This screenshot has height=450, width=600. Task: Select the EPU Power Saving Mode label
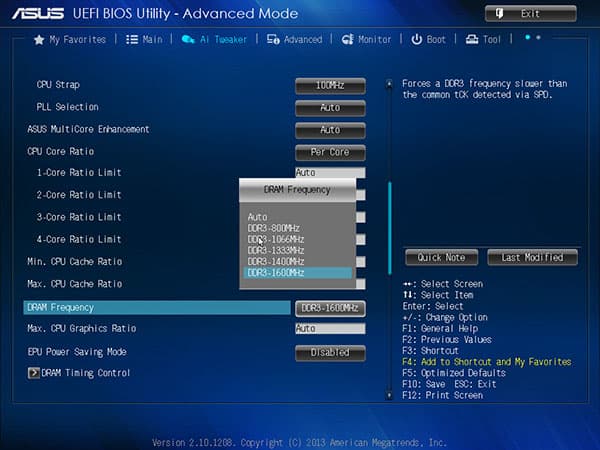77,352
